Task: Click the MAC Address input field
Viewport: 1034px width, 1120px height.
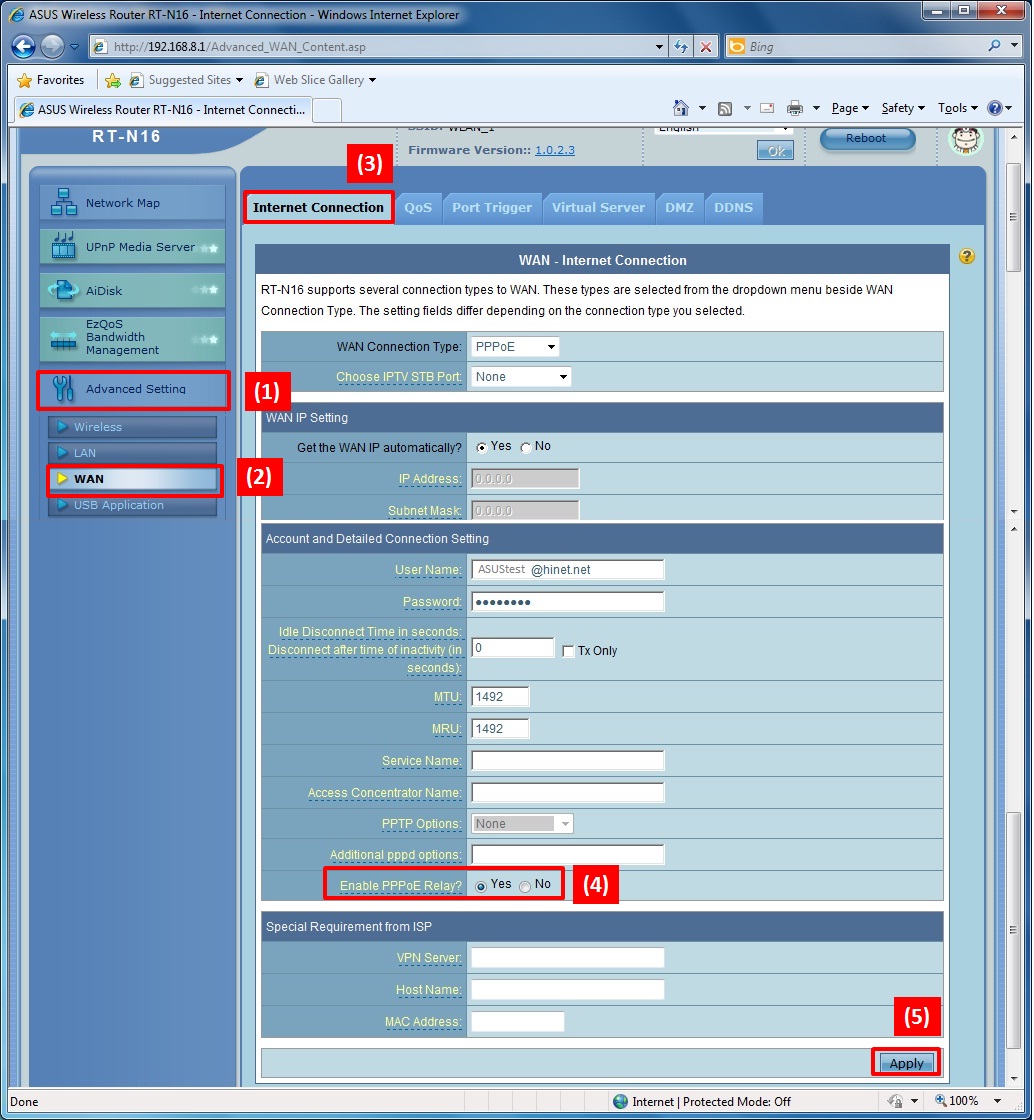Action: coord(518,1022)
